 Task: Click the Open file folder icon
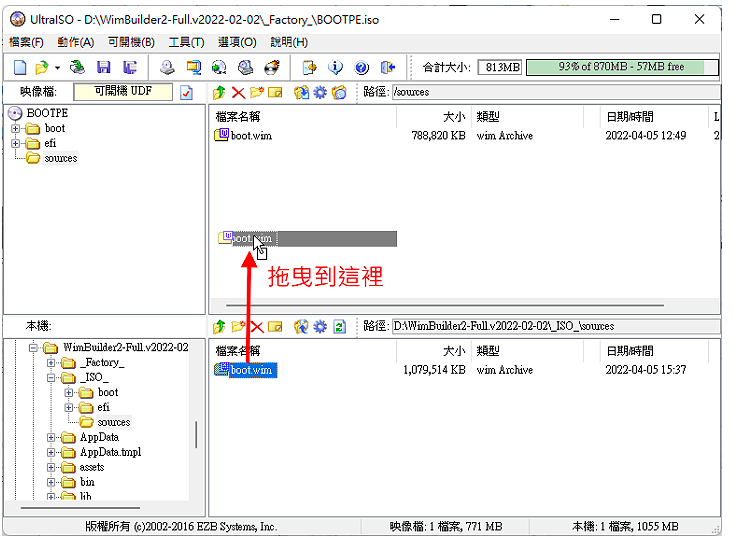pyautogui.click(x=42, y=67)
